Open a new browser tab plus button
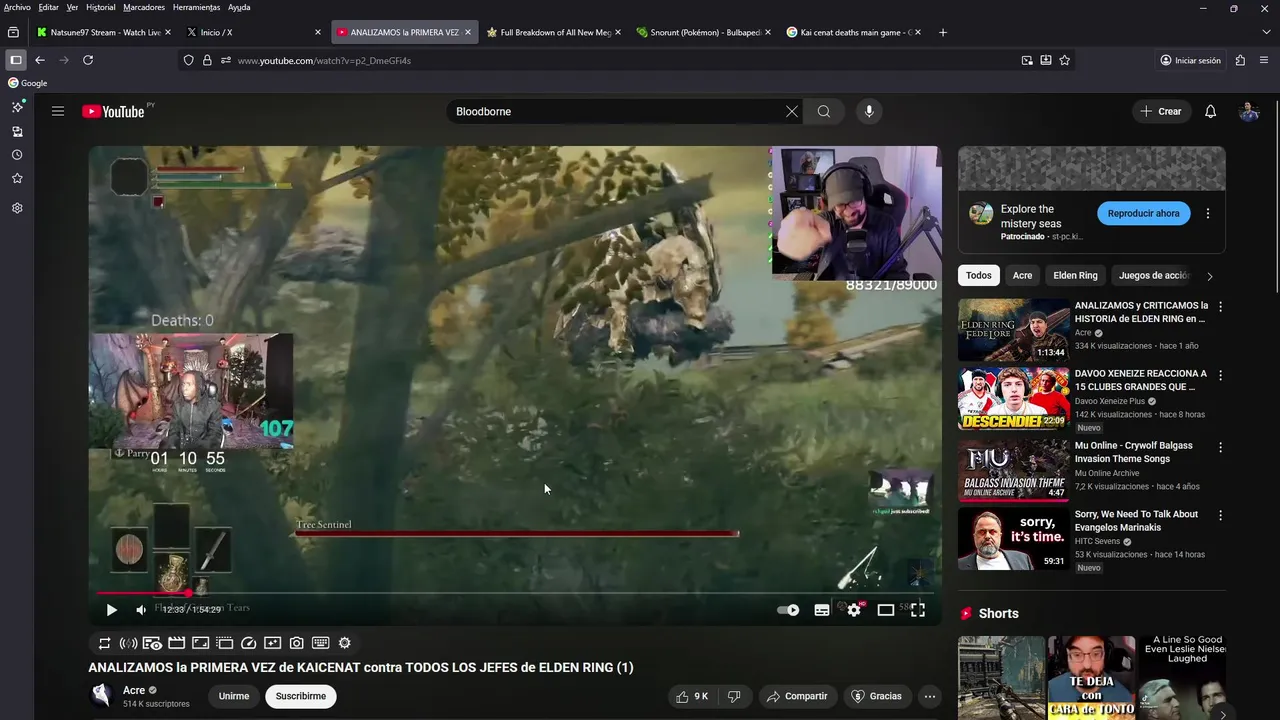This screenshot has width=1280, height=720. pyautogui.click(x=942, y=32)
